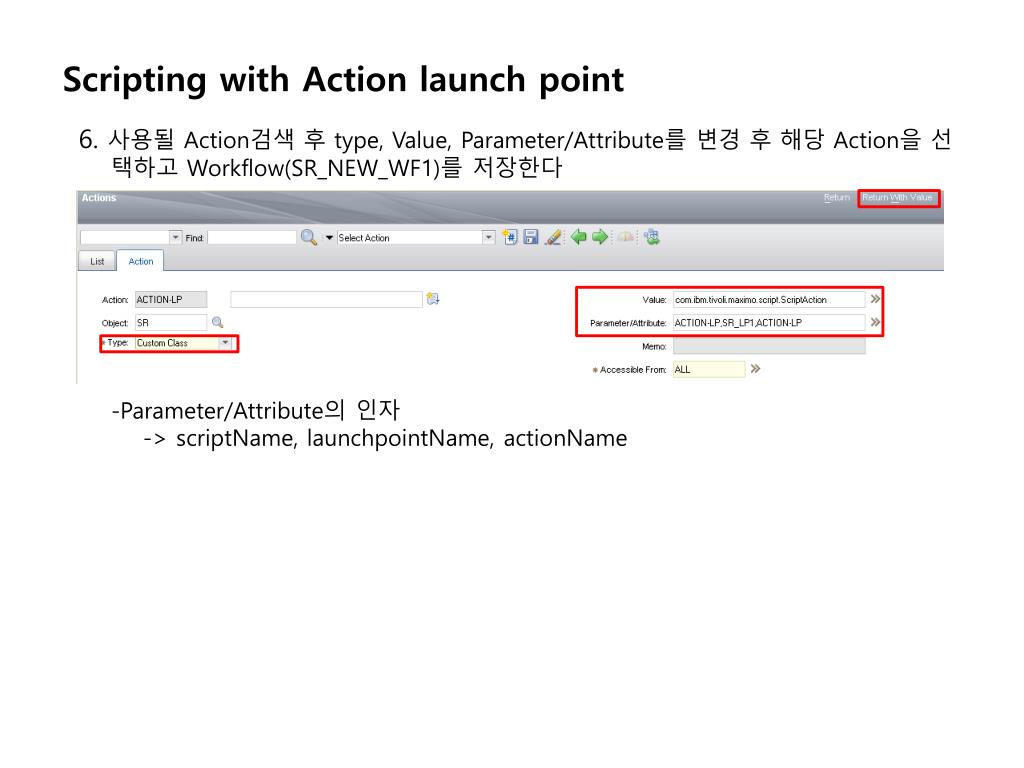Open the Type Custom Class dropdown
Image resolution: width=1024 pixels, height=768 pixels.
(225, 343)
